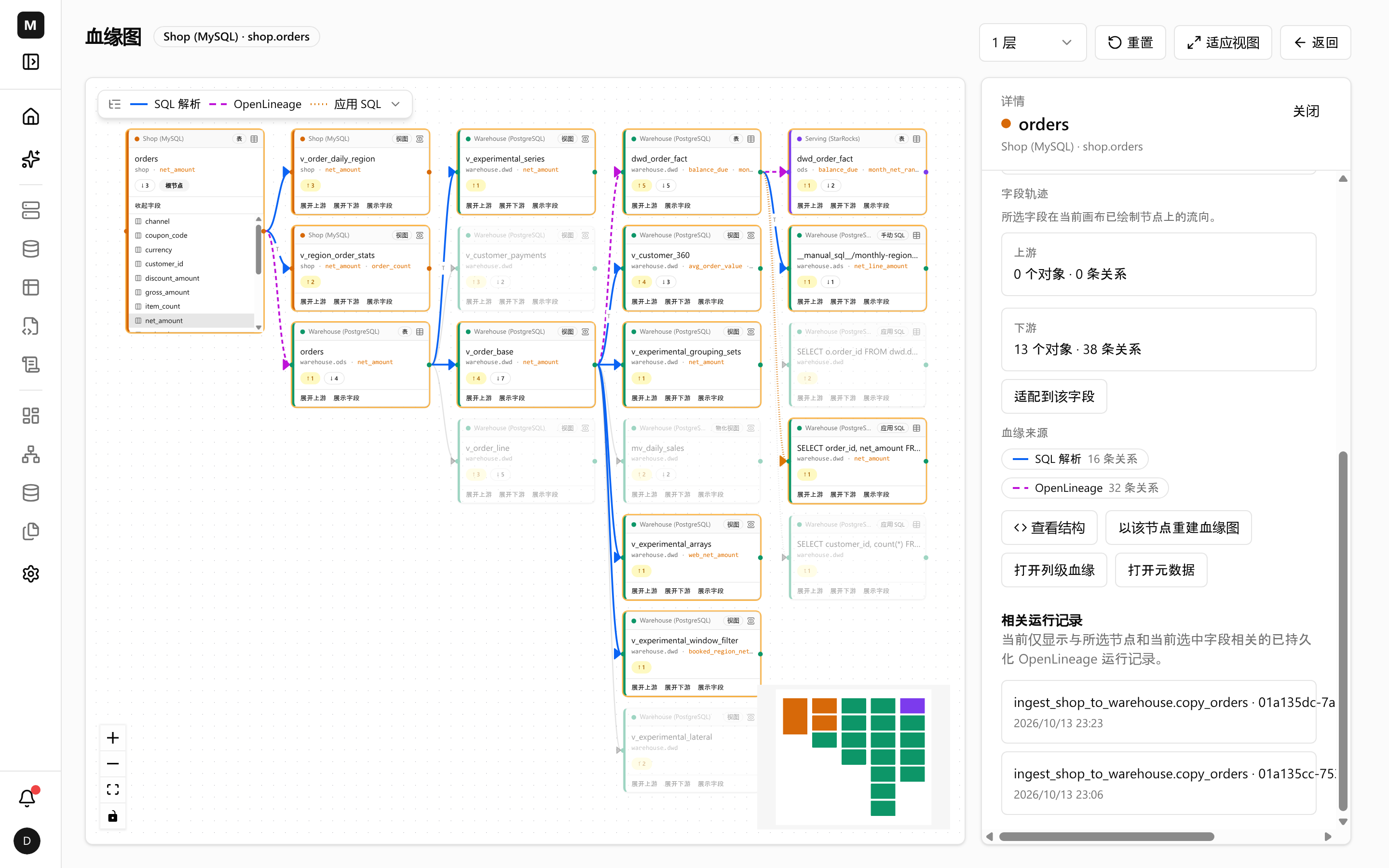Close the details panel with 关闭

[1306, 111]
